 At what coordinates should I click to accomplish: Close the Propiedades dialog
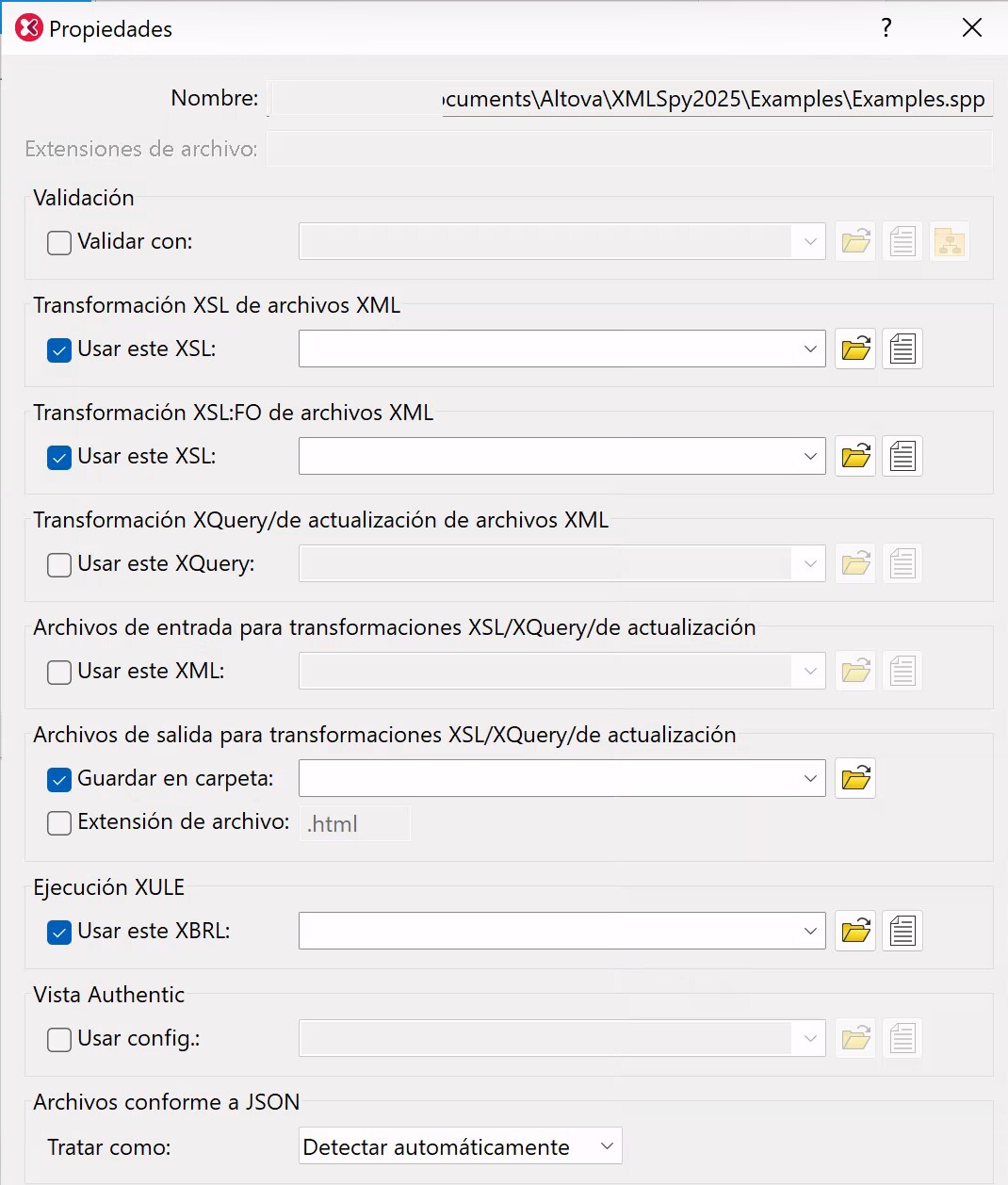[972, 28]
